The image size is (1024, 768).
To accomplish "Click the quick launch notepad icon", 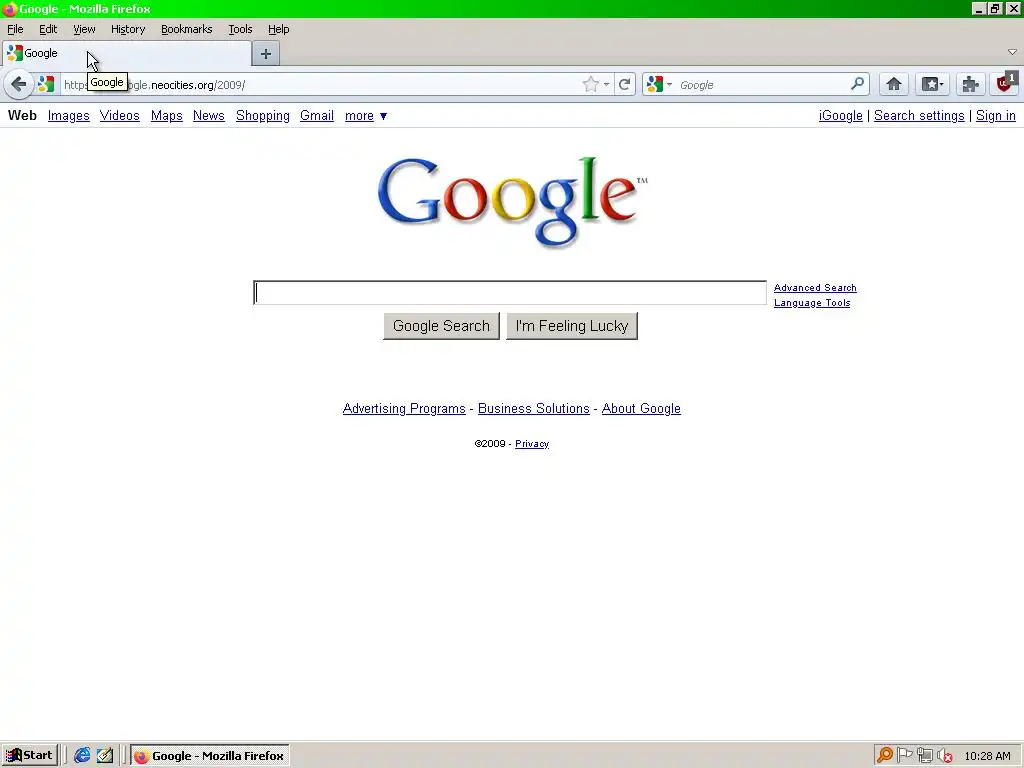I will tap(104, 756).
